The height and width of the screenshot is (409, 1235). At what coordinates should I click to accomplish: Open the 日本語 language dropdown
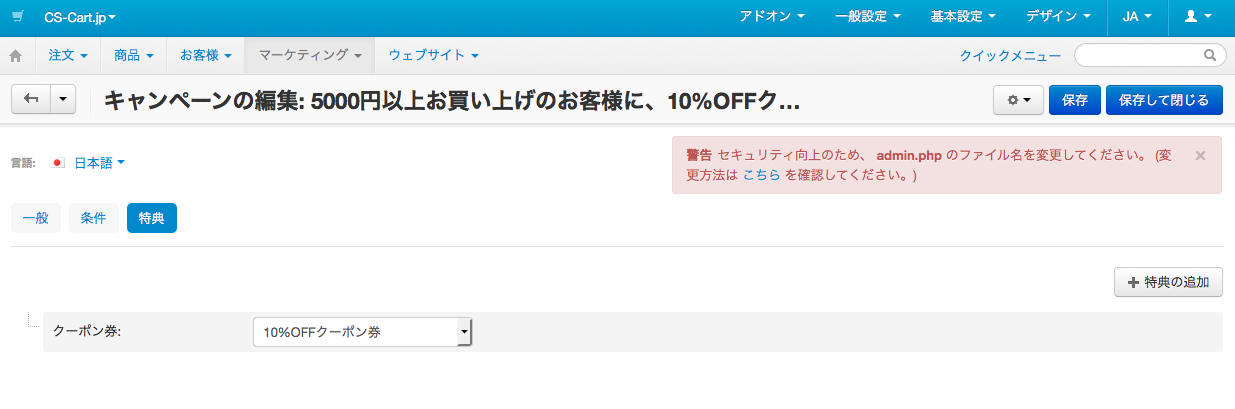pyautogui.click(x=99, y=163)
